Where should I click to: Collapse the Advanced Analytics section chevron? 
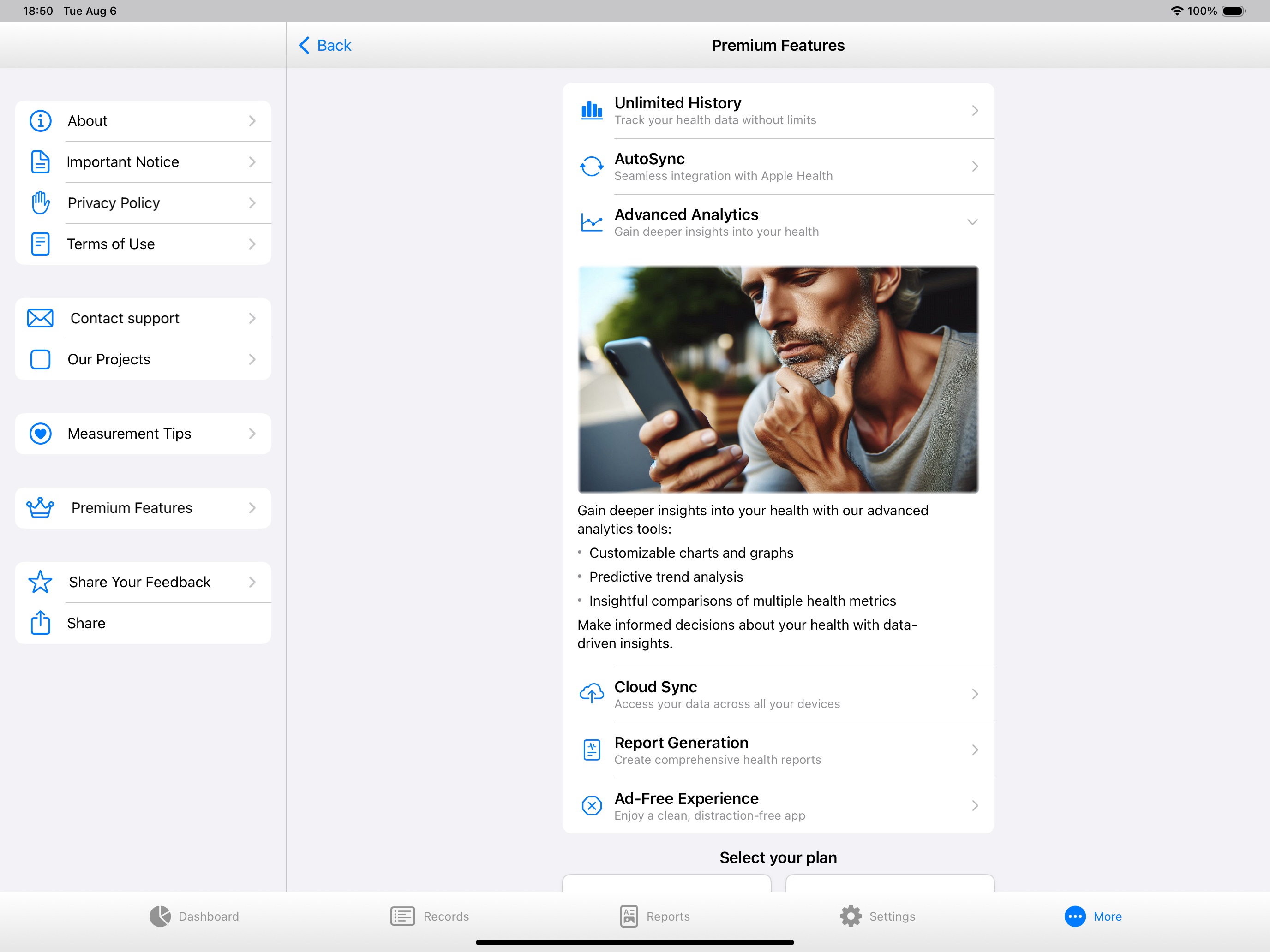point(972,222)
